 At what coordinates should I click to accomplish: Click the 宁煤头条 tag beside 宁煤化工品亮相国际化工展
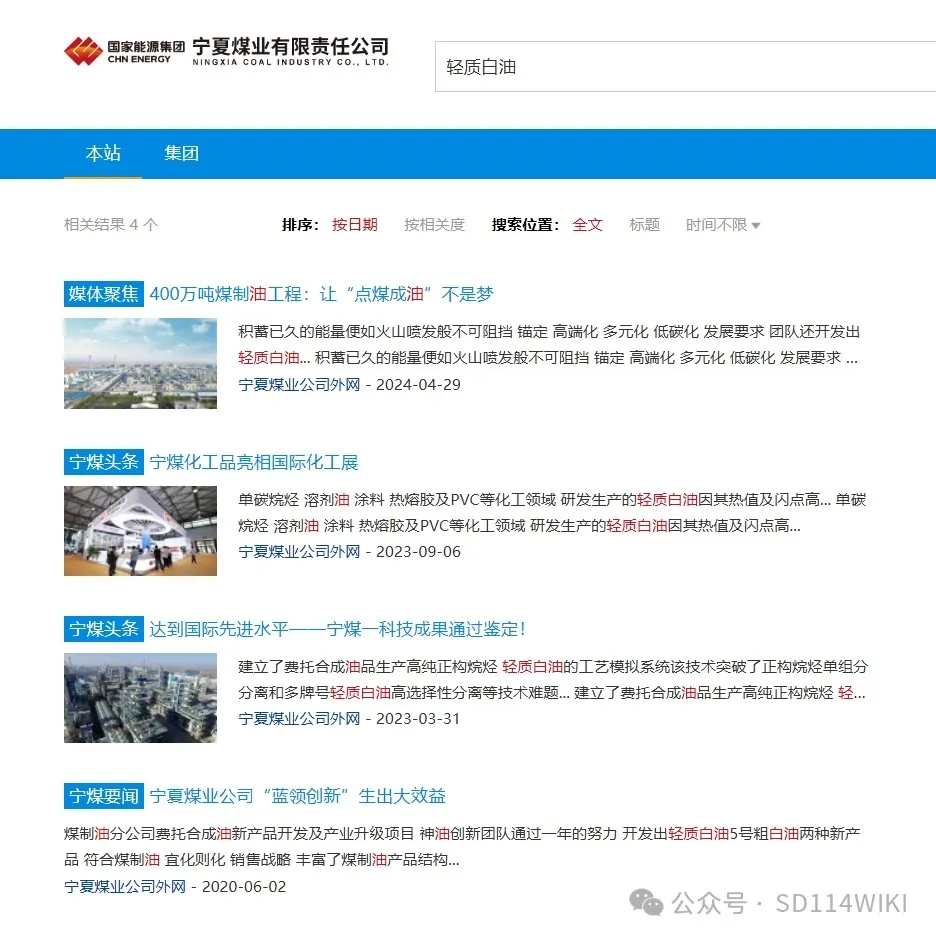pos(104,462)
